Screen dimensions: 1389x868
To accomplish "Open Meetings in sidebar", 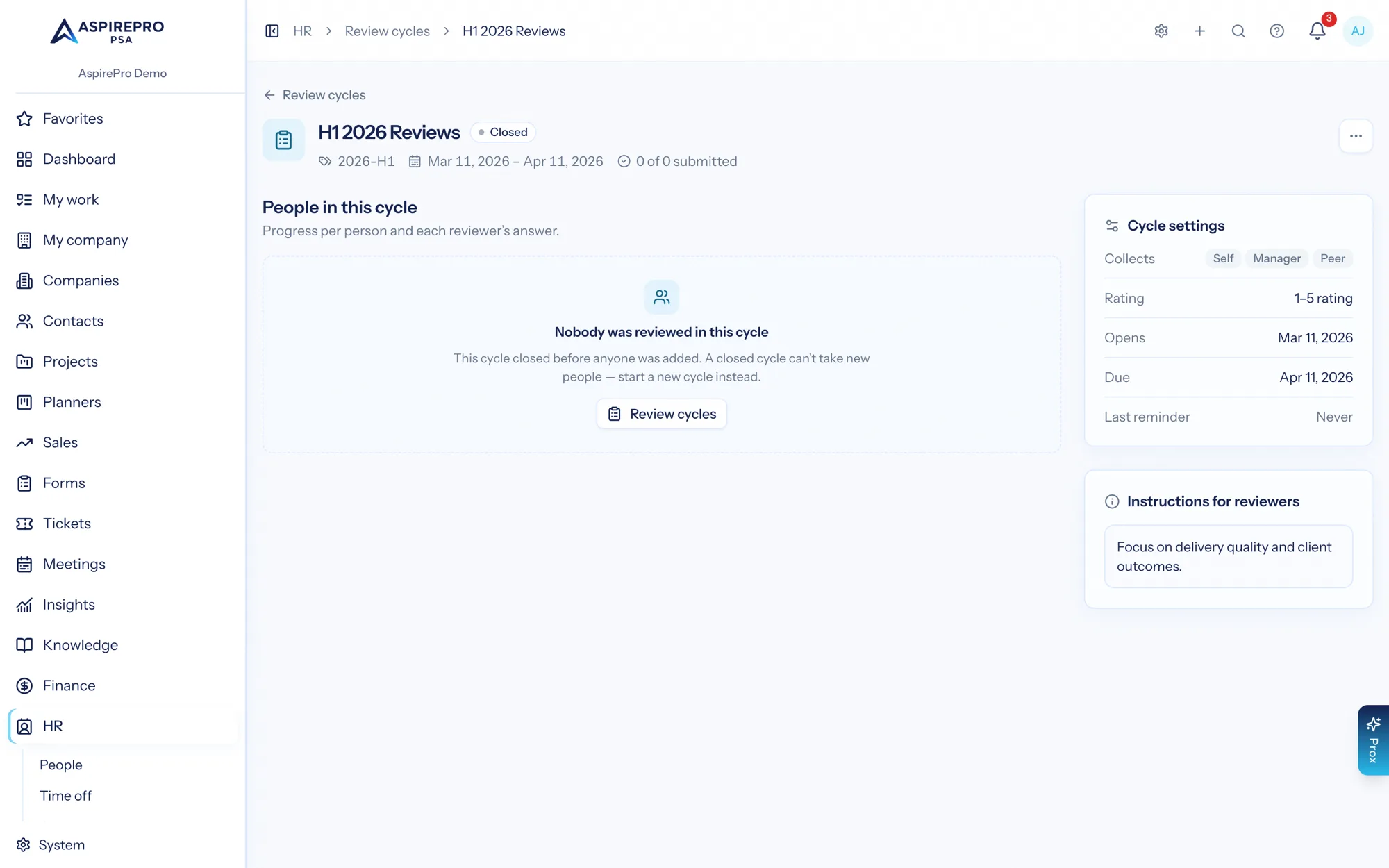I will coord(122,564).
